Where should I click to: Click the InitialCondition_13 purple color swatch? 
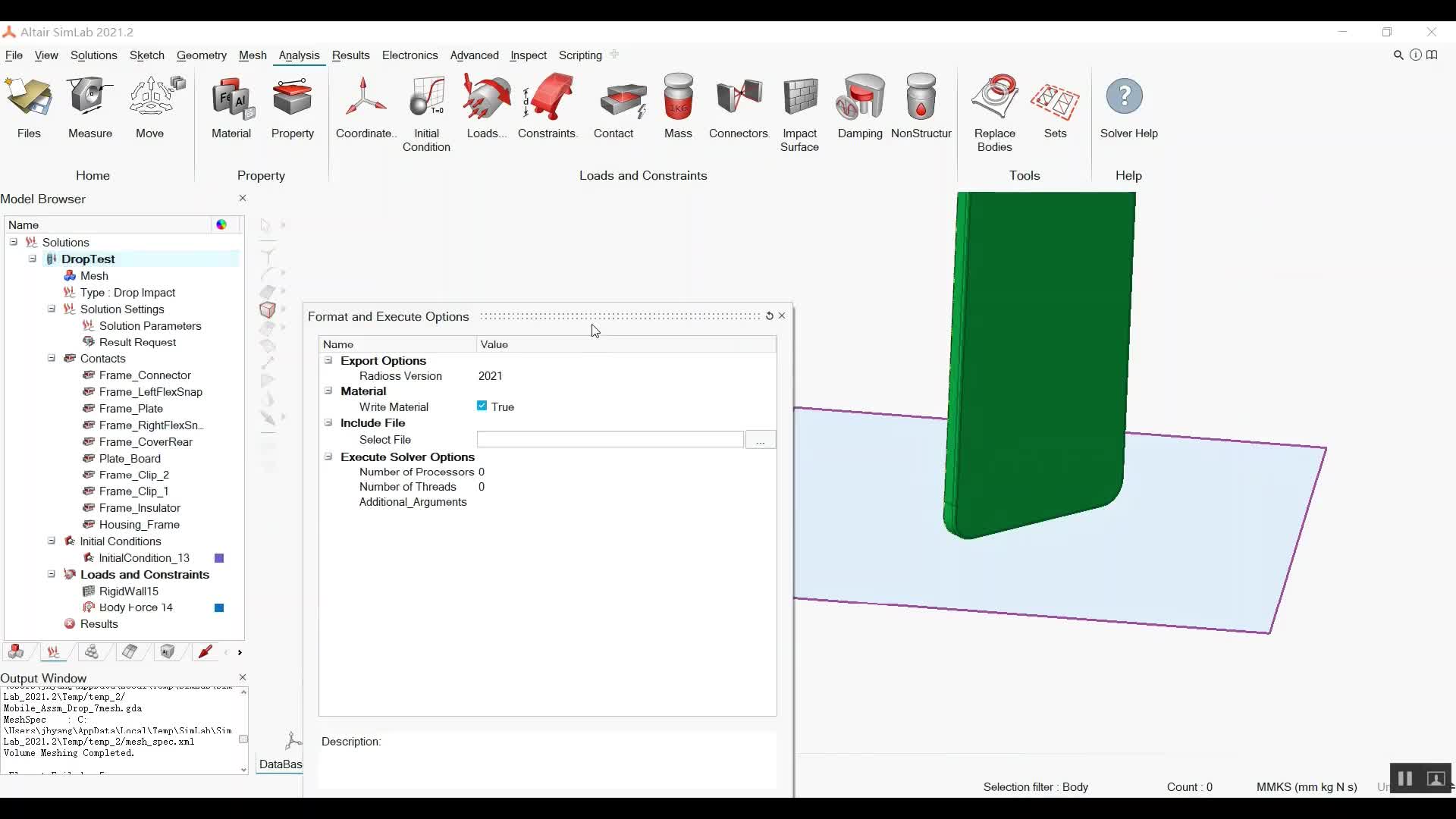pos(219,558)
